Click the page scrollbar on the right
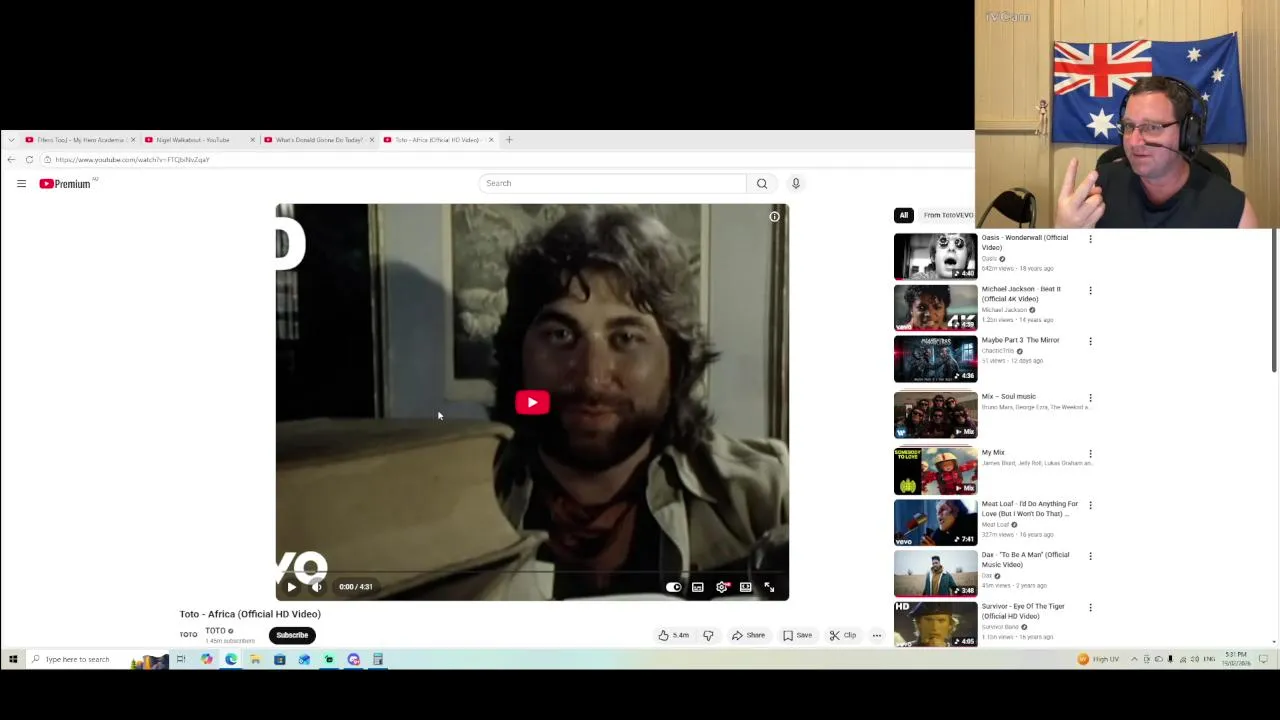 (1275, 300)
